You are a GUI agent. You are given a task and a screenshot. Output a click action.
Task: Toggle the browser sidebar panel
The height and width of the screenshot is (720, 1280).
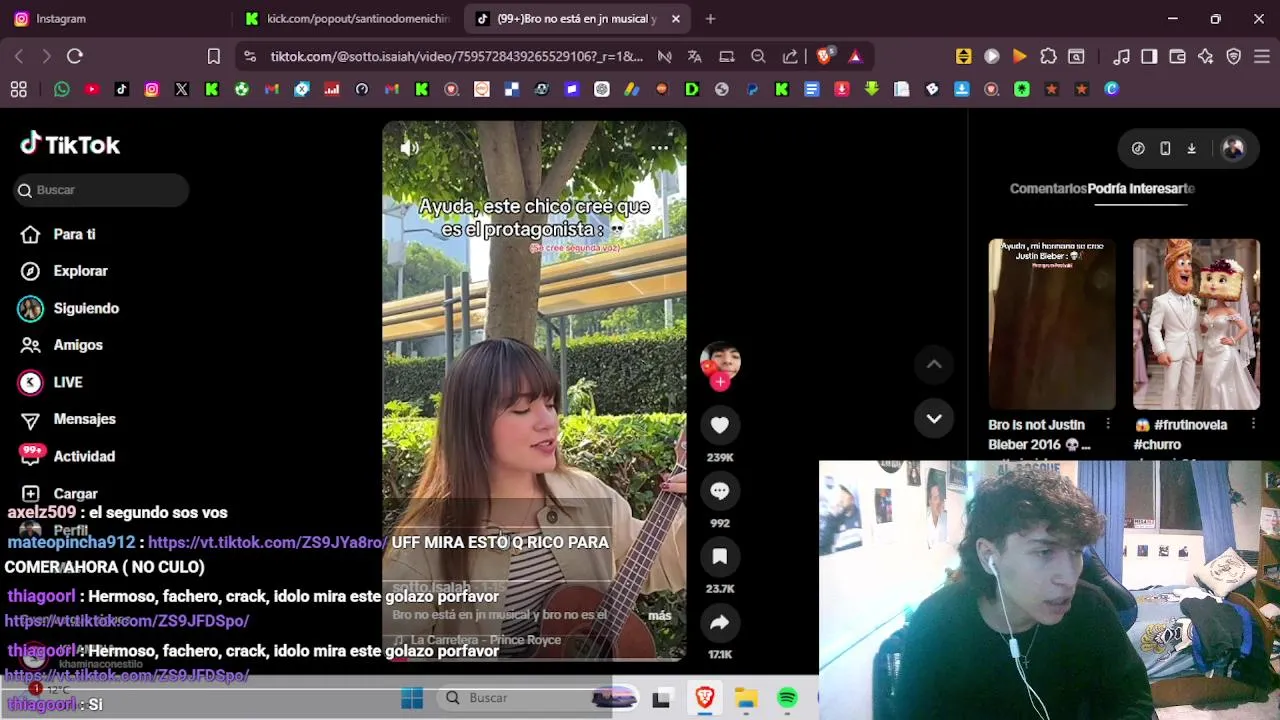tap(1149, 56)
